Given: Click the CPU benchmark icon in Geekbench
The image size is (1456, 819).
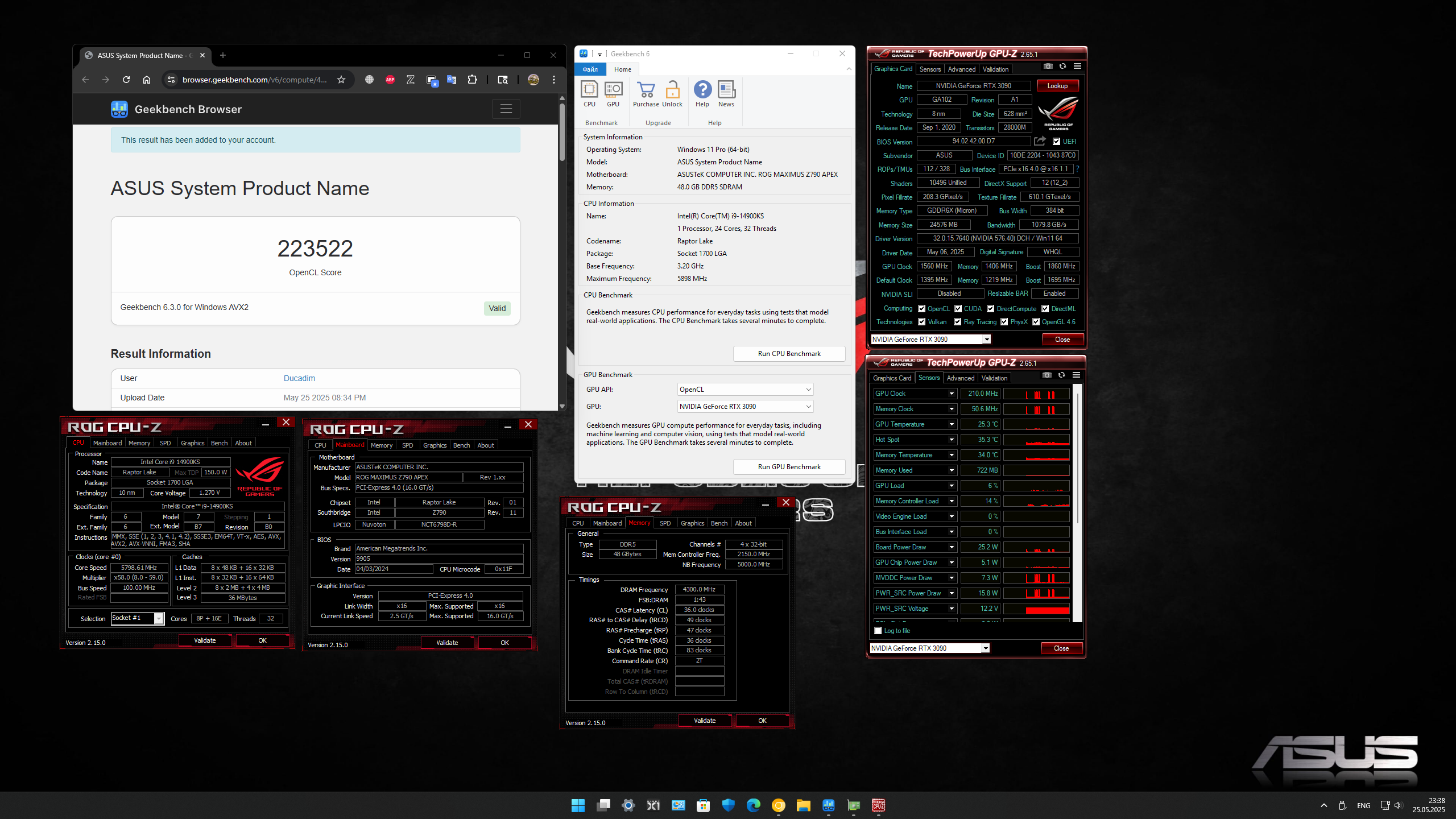Looking at the screenshot, I should pyautogui.click(x=589, y=94).
